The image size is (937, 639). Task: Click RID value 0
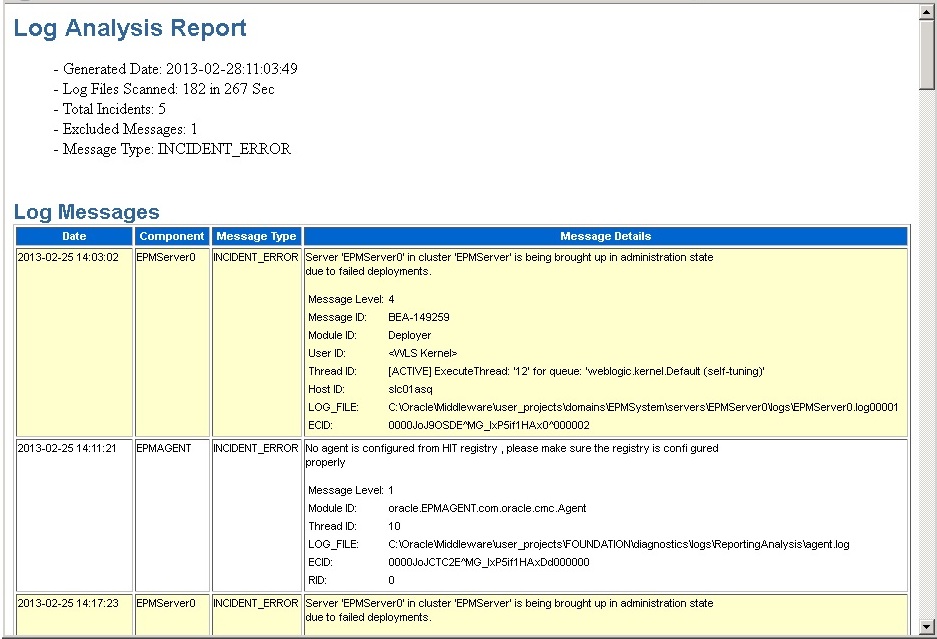tap(391, 580)
